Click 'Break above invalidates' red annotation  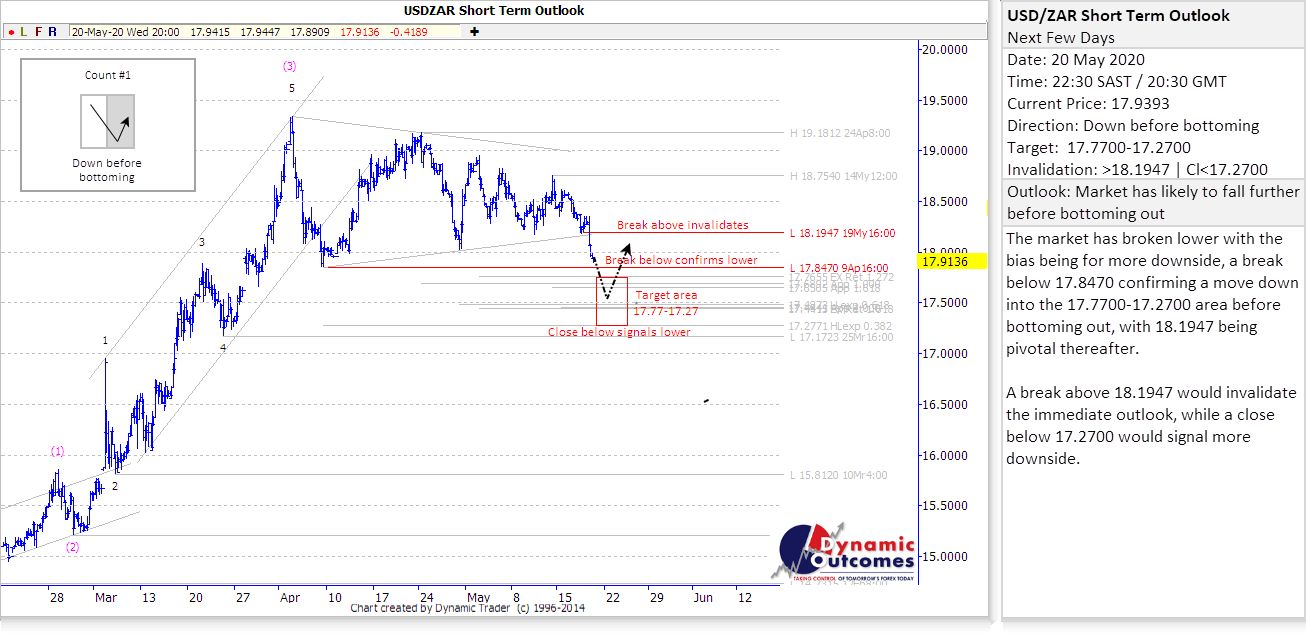pyautogui.click(x=682, y=225)
